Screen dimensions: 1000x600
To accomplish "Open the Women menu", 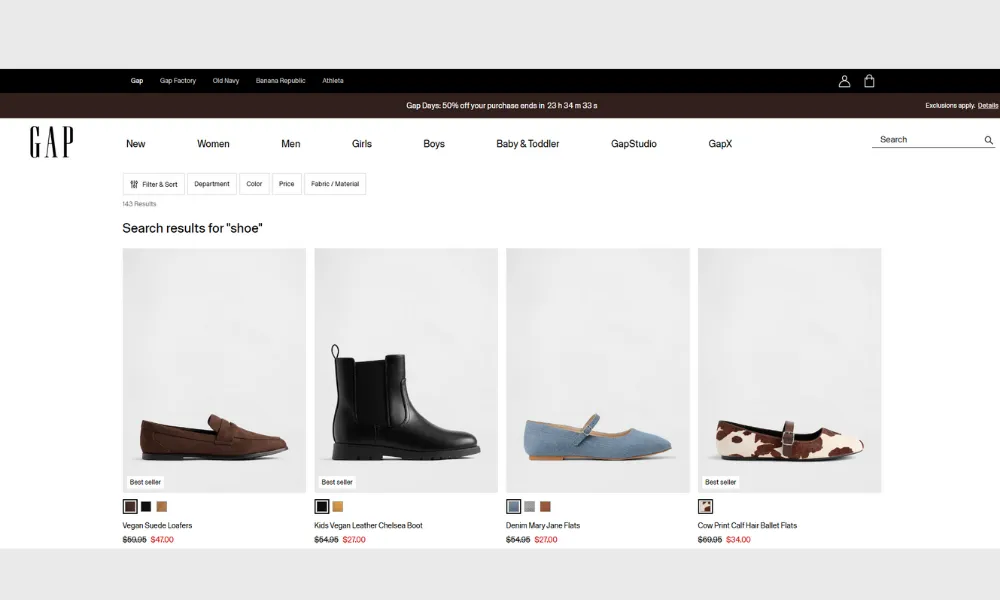I will coord(213,144).
